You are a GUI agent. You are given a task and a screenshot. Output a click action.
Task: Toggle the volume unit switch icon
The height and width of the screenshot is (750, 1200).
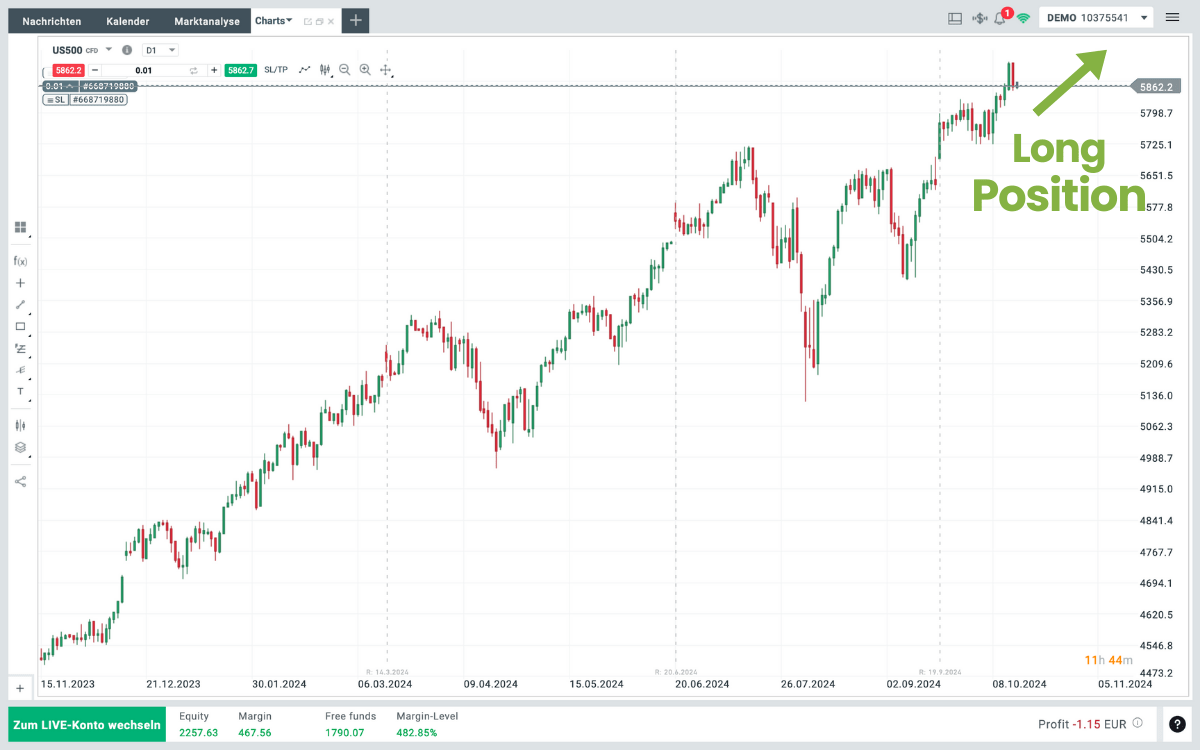coord(194,70)
